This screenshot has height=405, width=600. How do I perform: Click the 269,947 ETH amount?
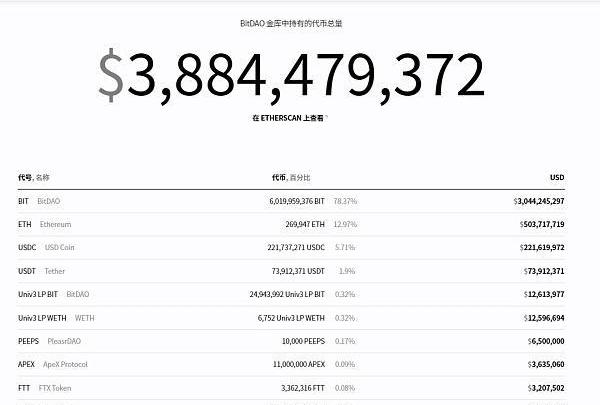305,224
